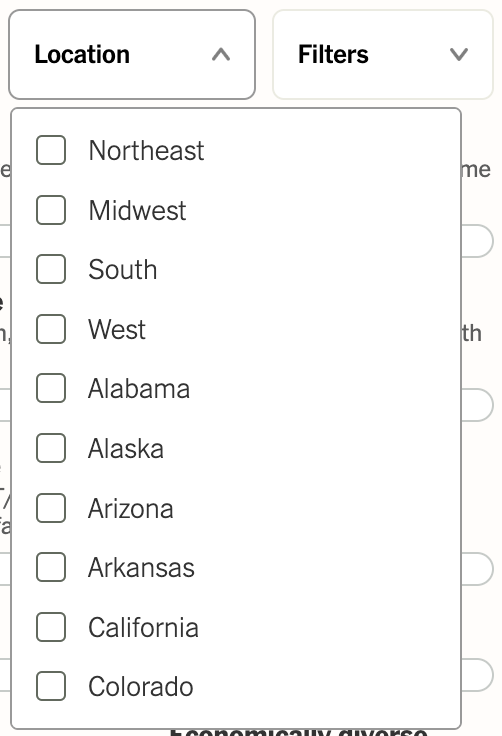Enable the South region checkbox
This screenshot has height=736, width=502.
tap(51, 269)
